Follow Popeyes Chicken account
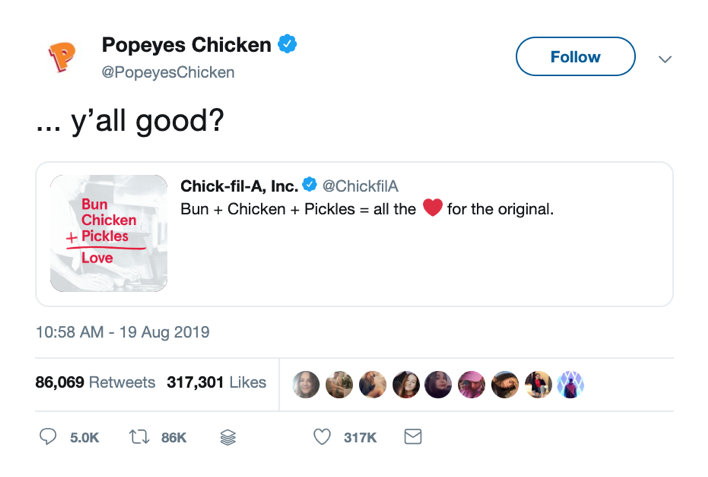 pyautogui.click(x=575, y=57)
